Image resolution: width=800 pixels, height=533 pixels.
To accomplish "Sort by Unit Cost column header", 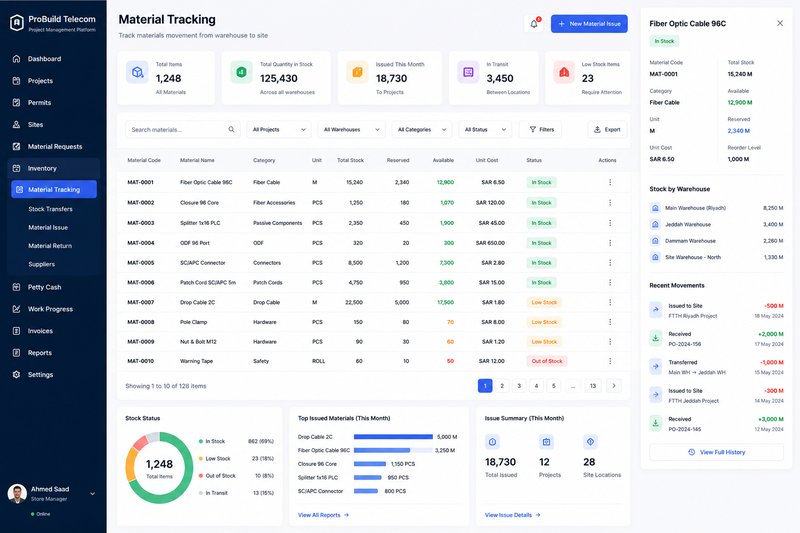I will pyautogui.click(x=487, y=160).
